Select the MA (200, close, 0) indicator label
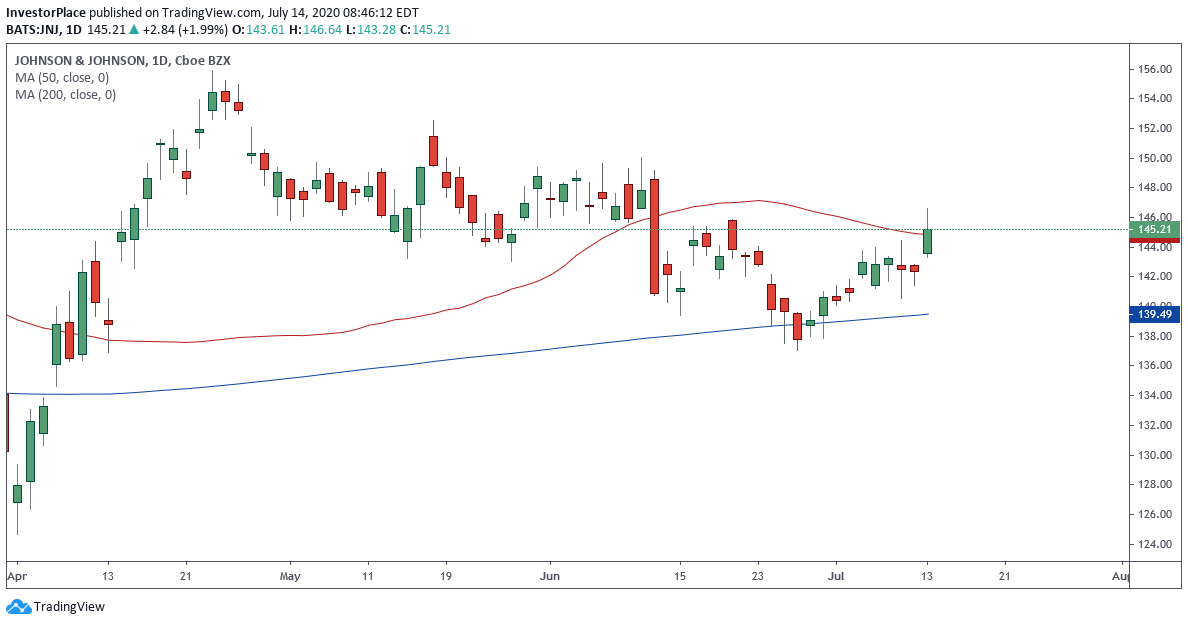 (x=65, y=95)
